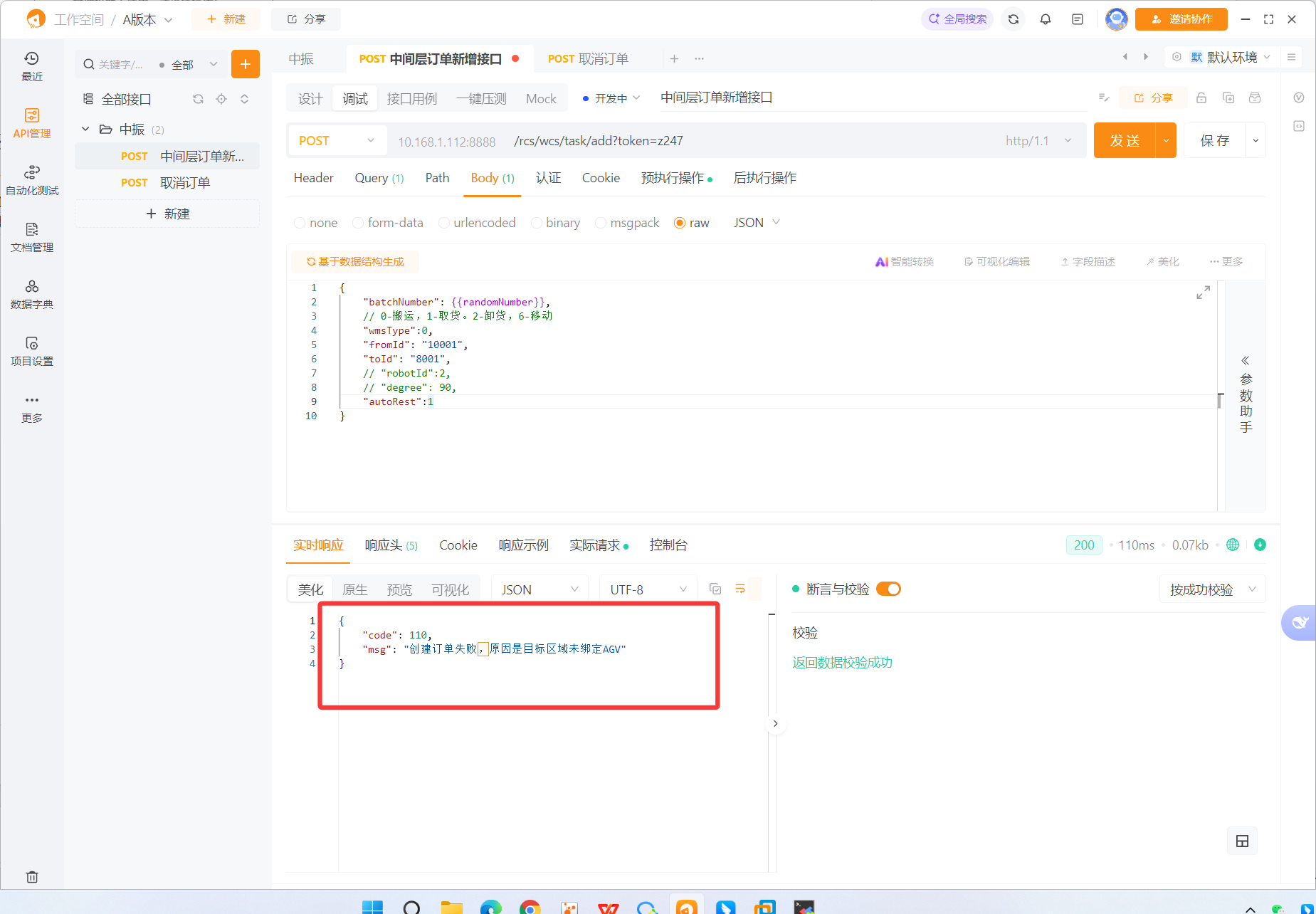The width and height of the screenshot is (1316, 914).
Task: Copy the response body content
Action: pyautogui.click(x=715, y=589)
